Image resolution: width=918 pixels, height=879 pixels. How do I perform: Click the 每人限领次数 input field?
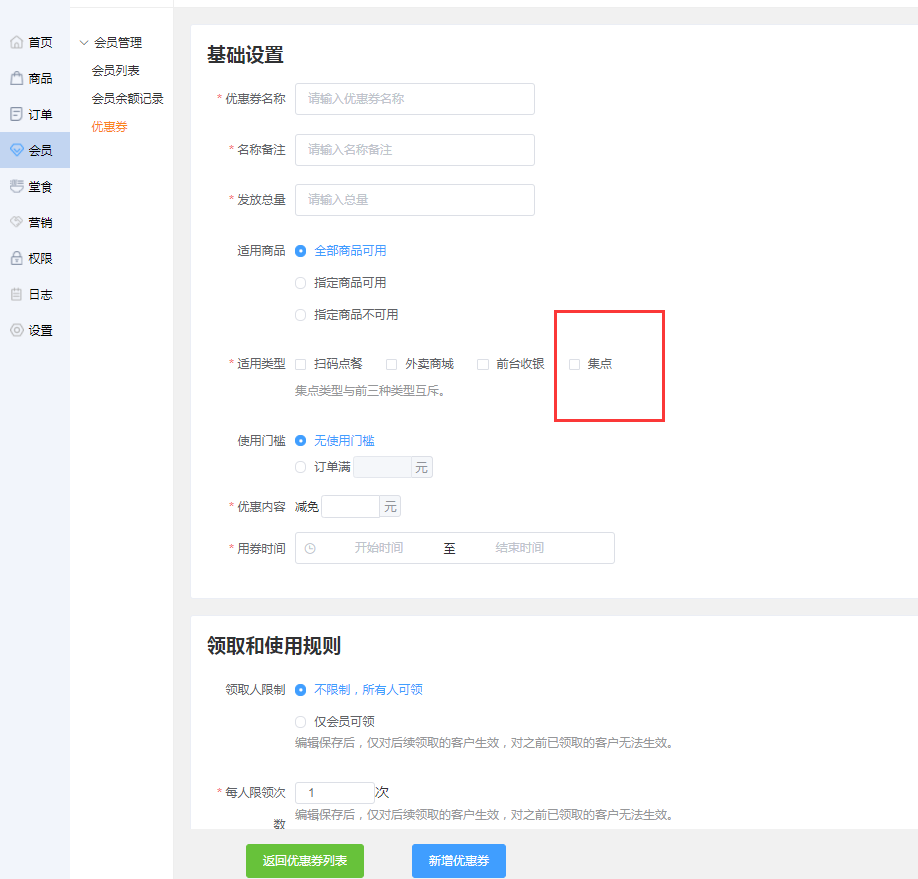[334, 792]
